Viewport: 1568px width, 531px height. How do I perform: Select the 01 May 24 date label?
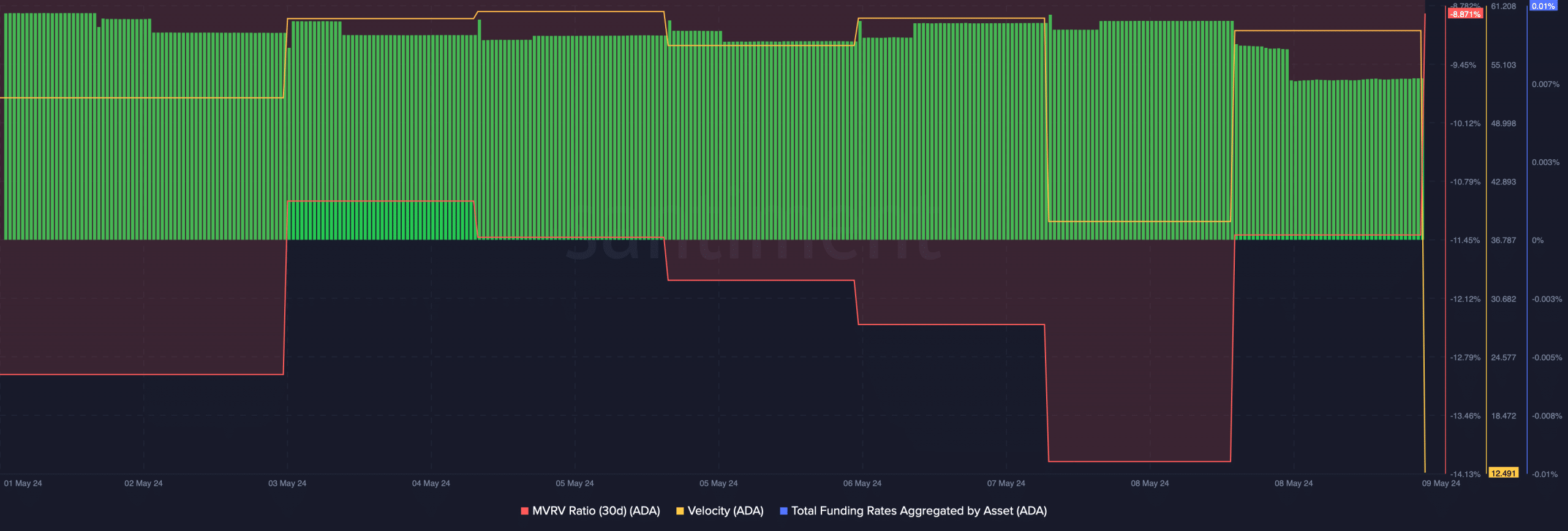23,483
